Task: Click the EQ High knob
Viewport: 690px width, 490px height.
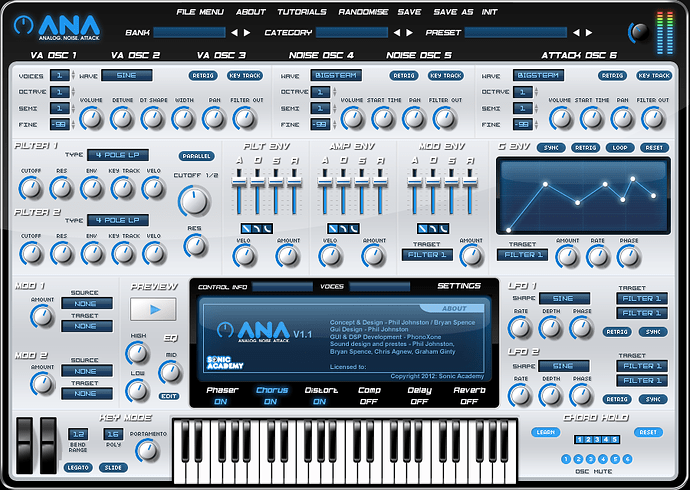Action: pyautogui.click(x=138, y=353)
